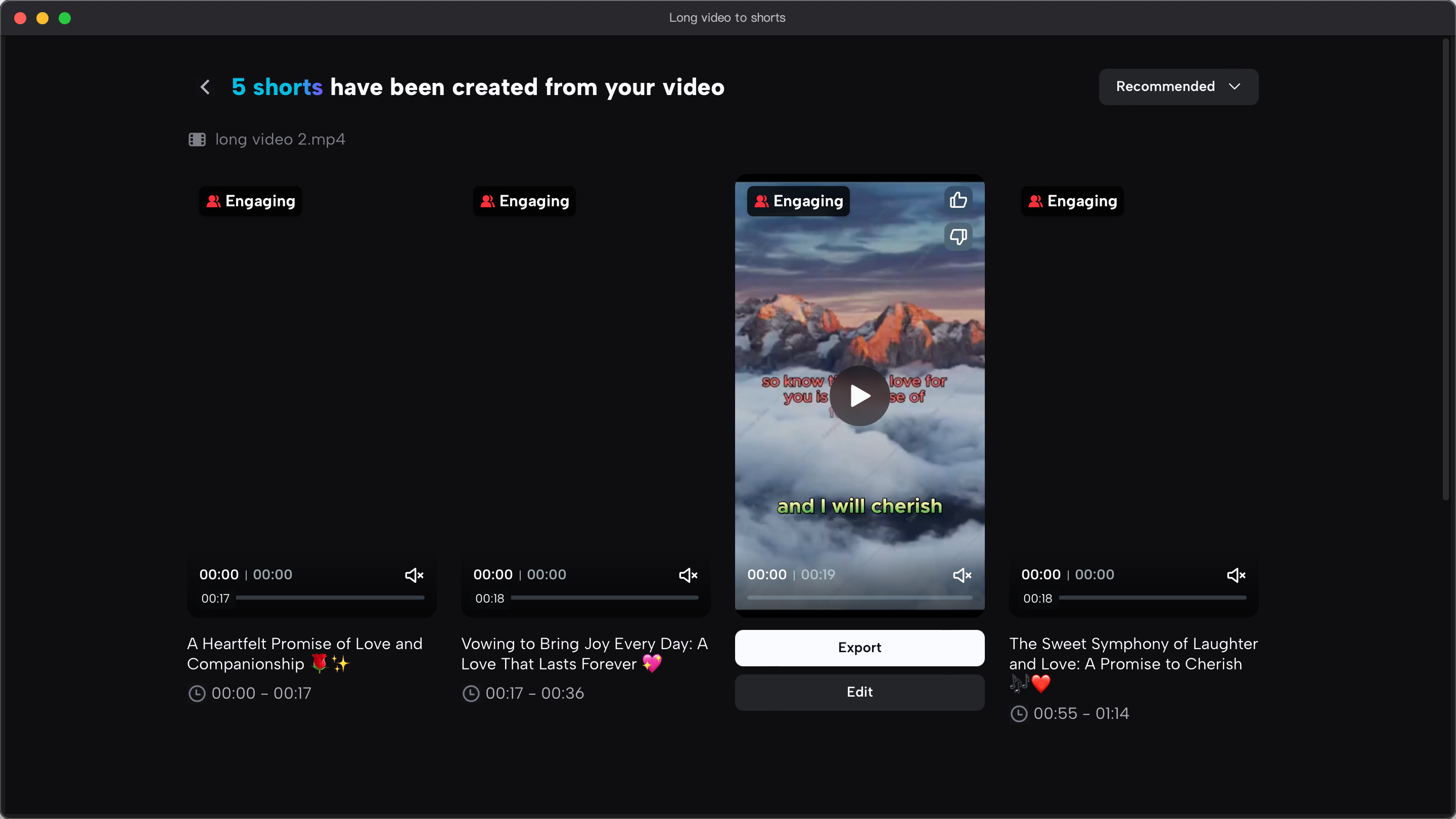
Task: Click the Engaging badge on the fourth short
Action: point(1071,201)
